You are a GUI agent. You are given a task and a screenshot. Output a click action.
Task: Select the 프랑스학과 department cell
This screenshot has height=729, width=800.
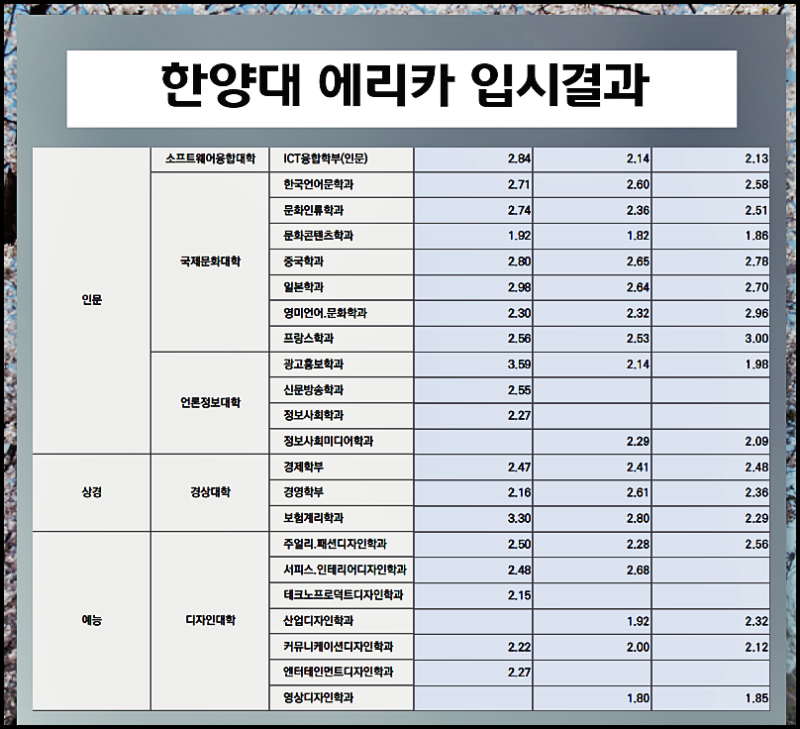[x=341, y=339]
